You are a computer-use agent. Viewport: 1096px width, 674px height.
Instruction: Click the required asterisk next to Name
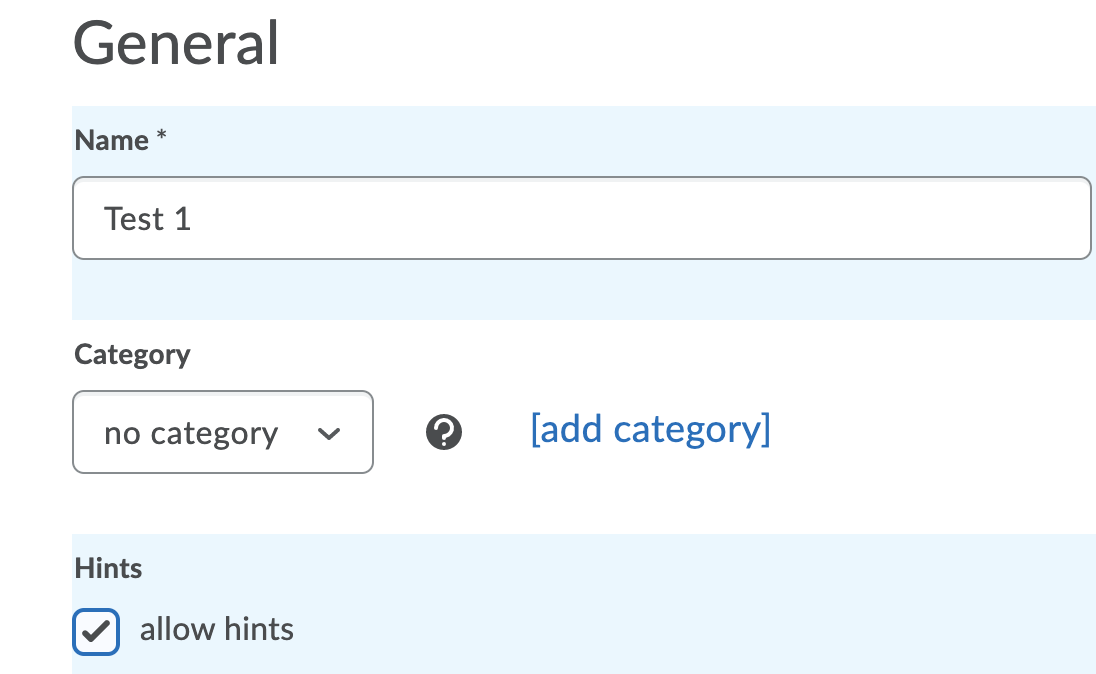pyautogui.click(x=161, y=139)
